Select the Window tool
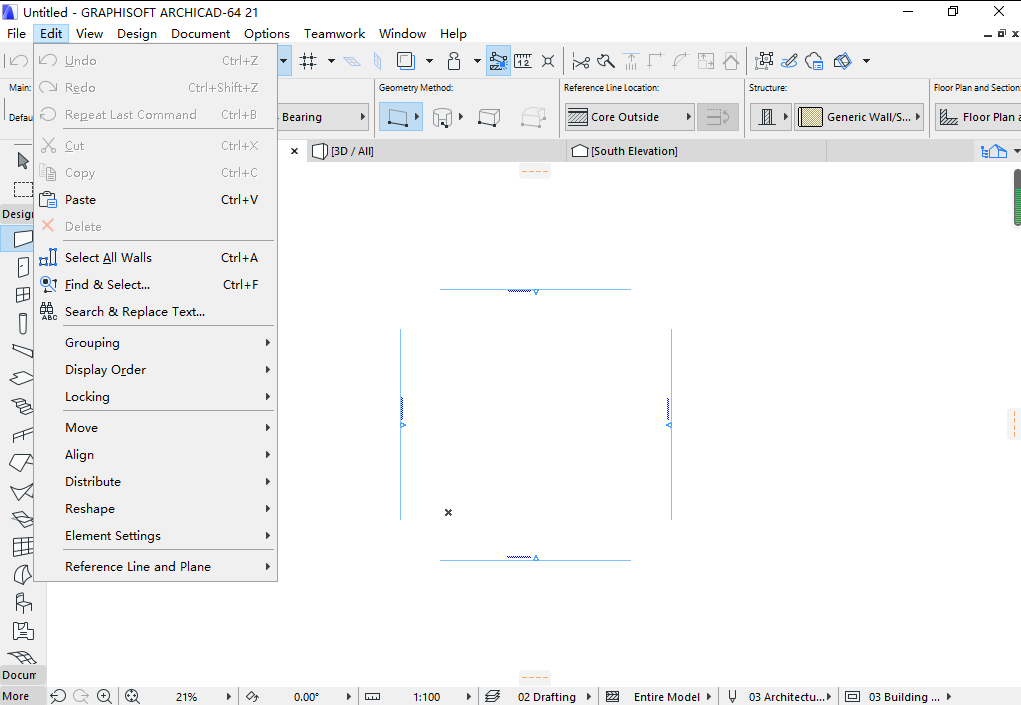 (23, 295)
